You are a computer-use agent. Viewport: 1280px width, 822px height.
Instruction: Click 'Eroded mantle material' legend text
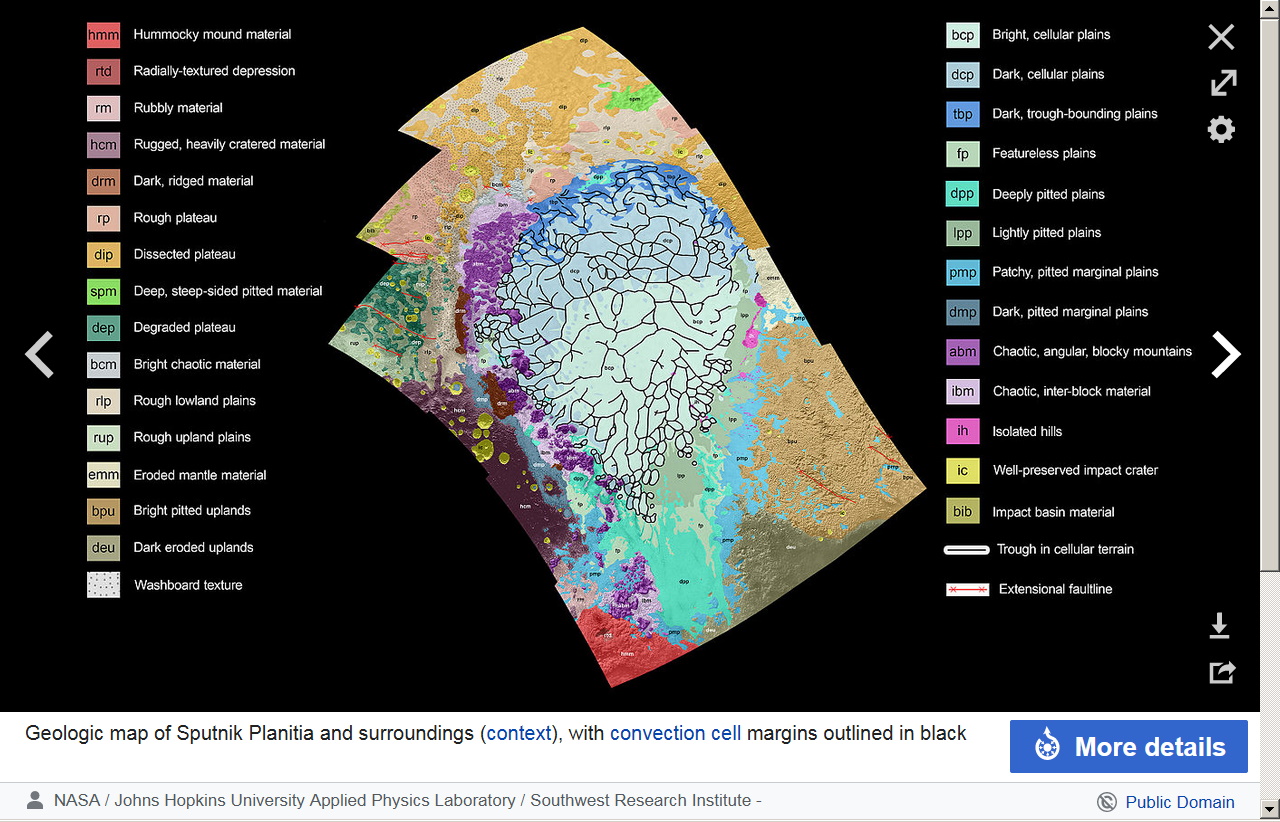[x=200, y=475]
